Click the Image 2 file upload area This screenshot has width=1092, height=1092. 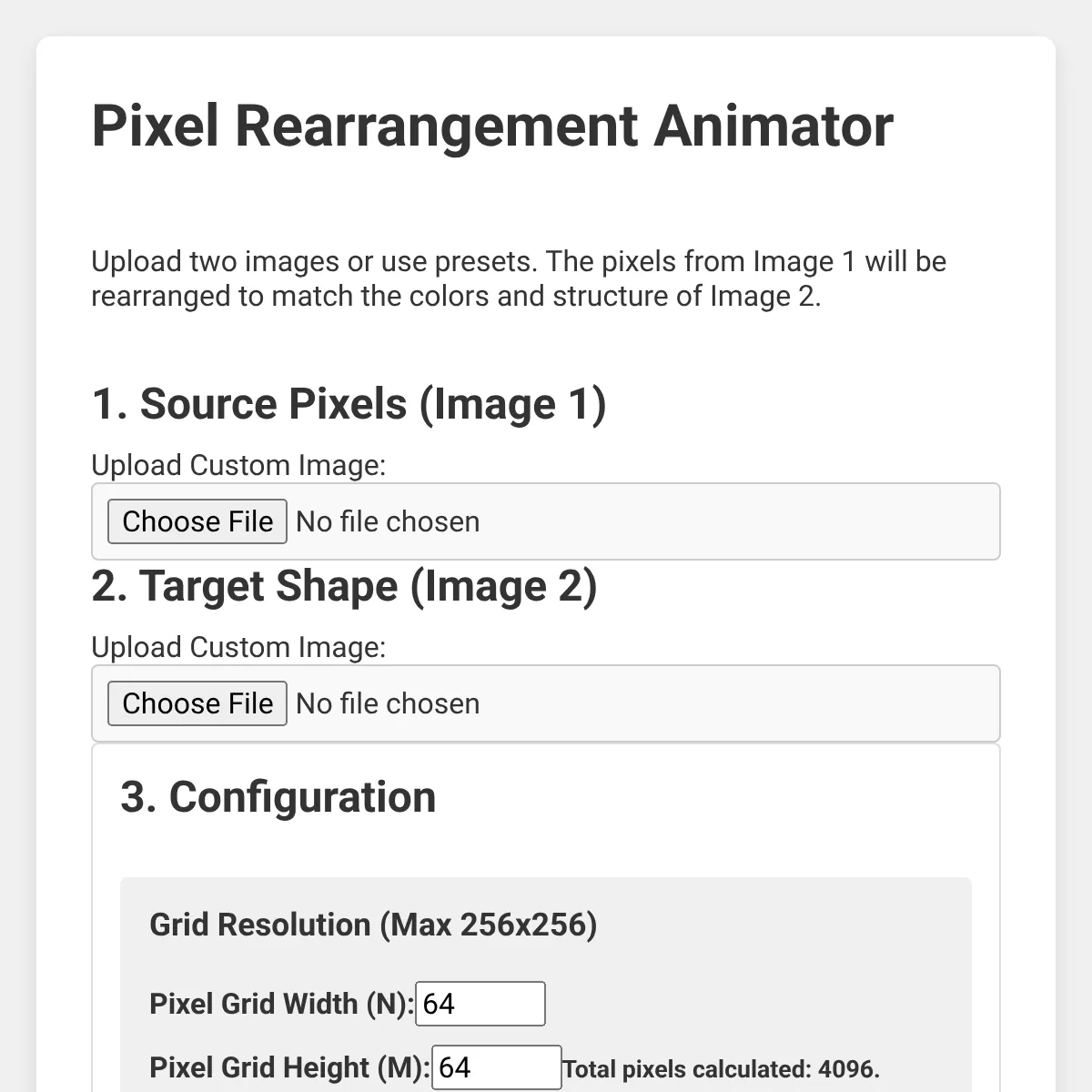click(546, 703)
